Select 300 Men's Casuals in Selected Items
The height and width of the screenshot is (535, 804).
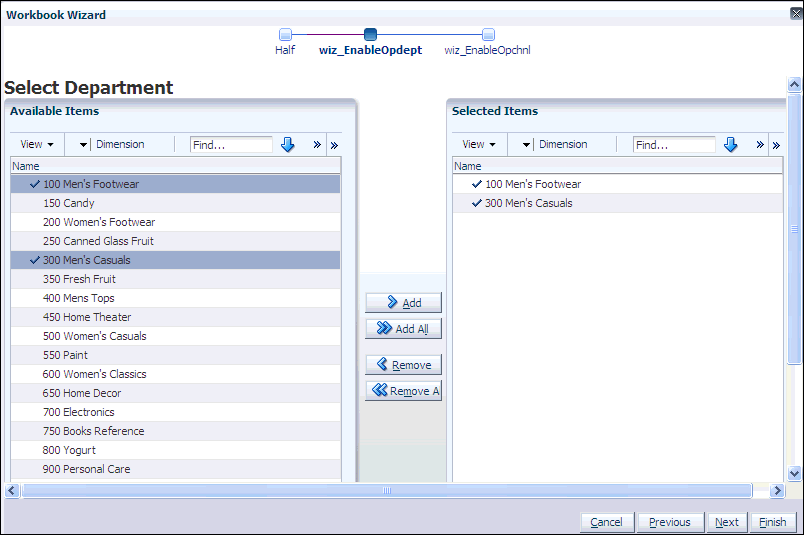[618, 203]
